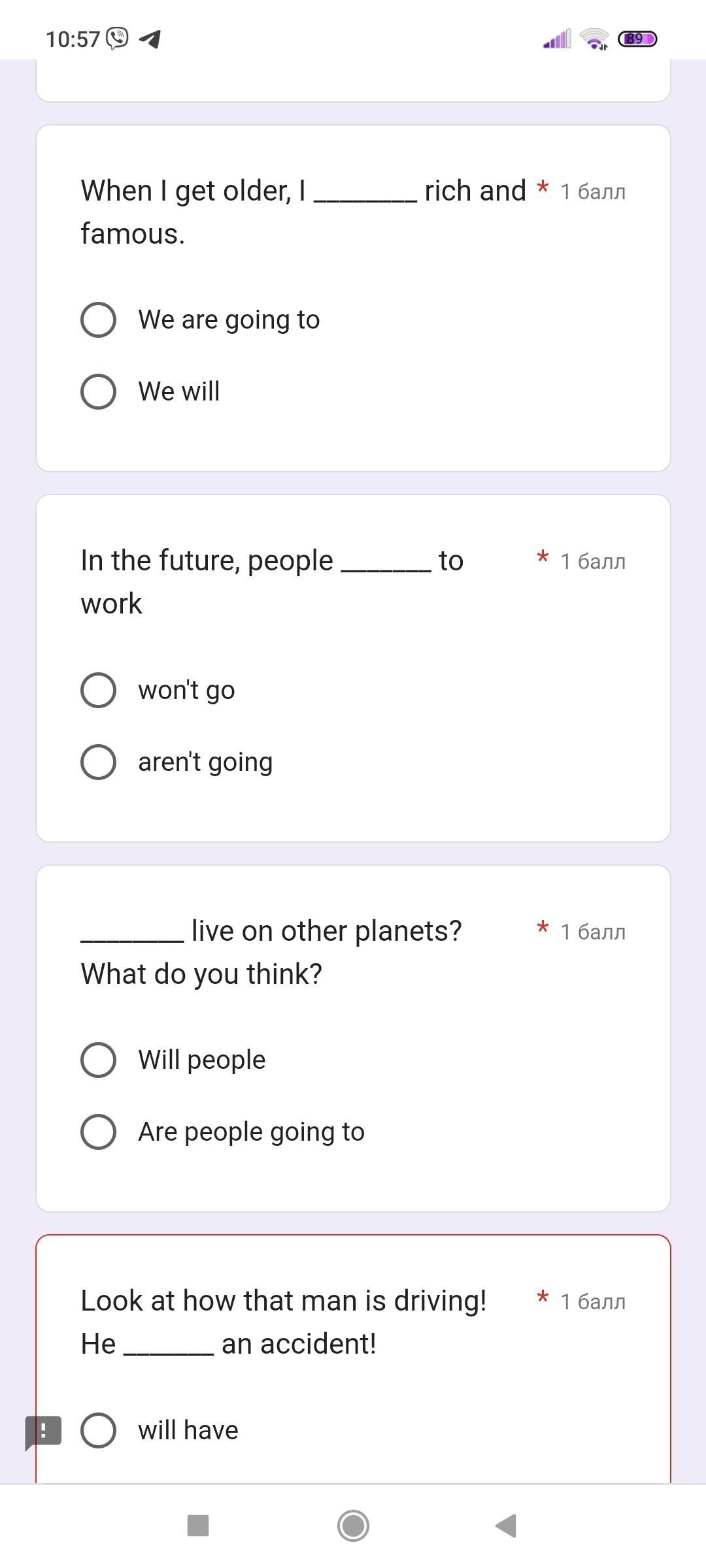
Task: Tap the Wi-Fi status icon
Action: 594,39
